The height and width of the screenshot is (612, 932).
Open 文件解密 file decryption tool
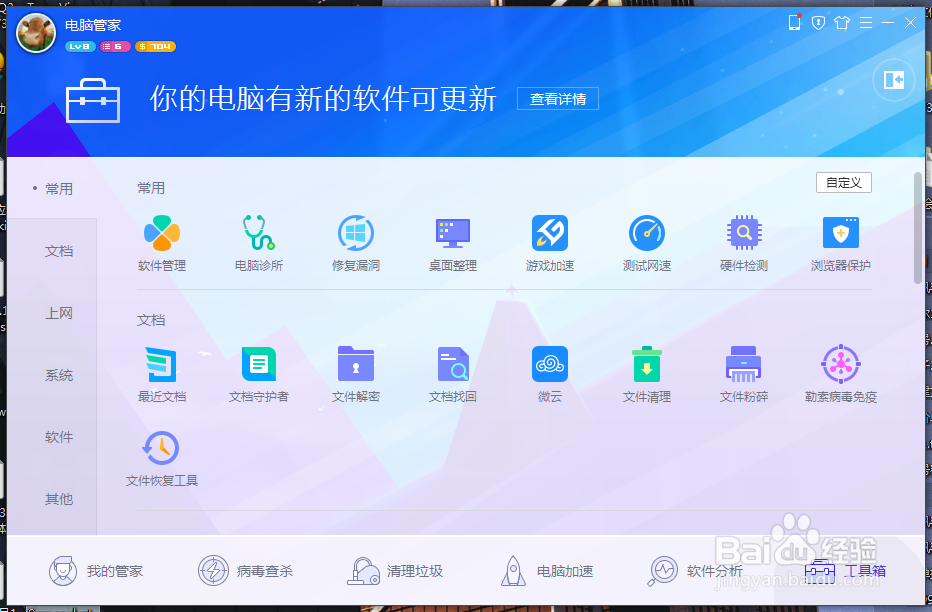[x=355, y=374]
